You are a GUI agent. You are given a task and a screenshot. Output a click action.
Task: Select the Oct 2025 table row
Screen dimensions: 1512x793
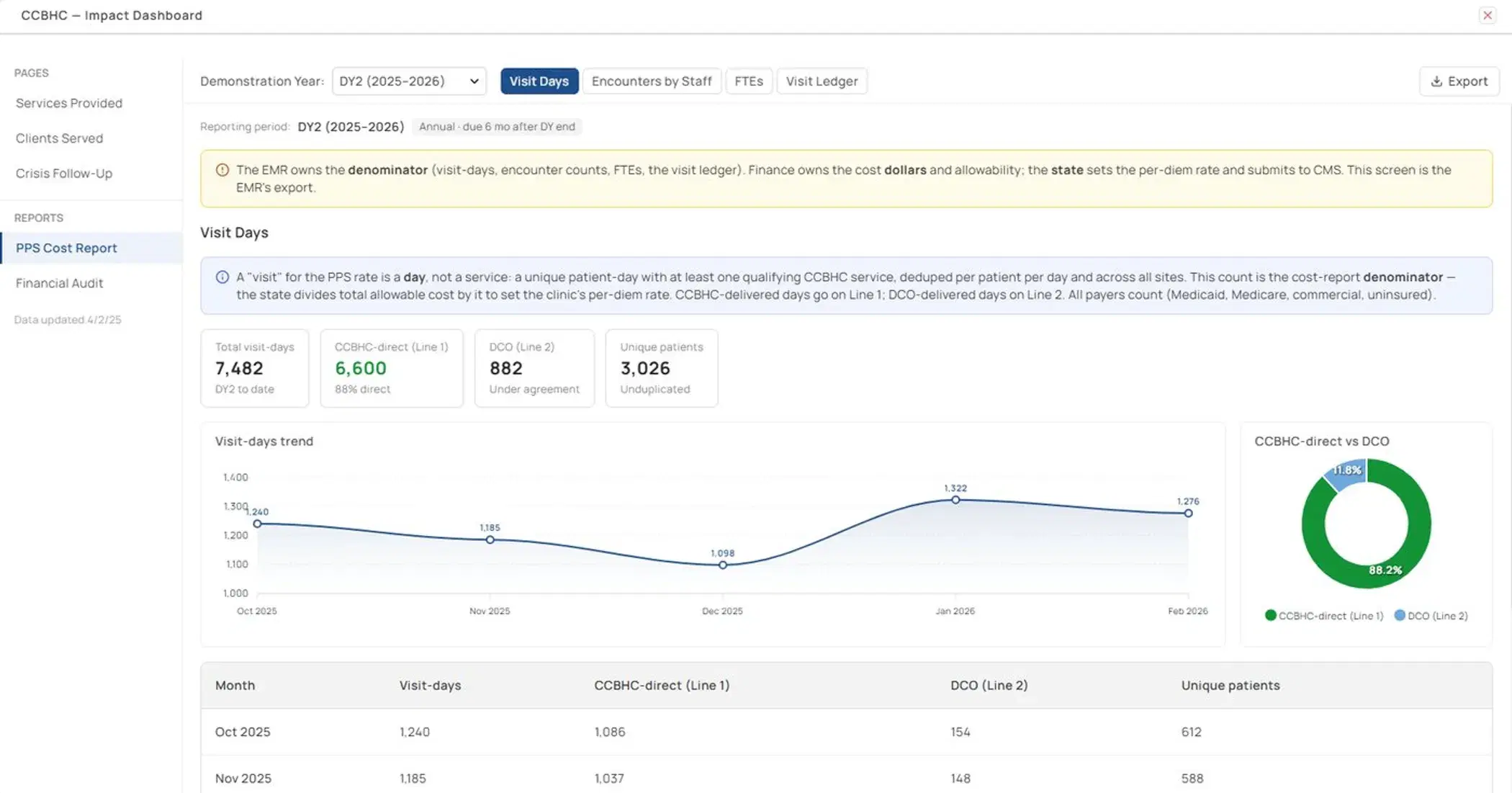[x=846, y=732]
